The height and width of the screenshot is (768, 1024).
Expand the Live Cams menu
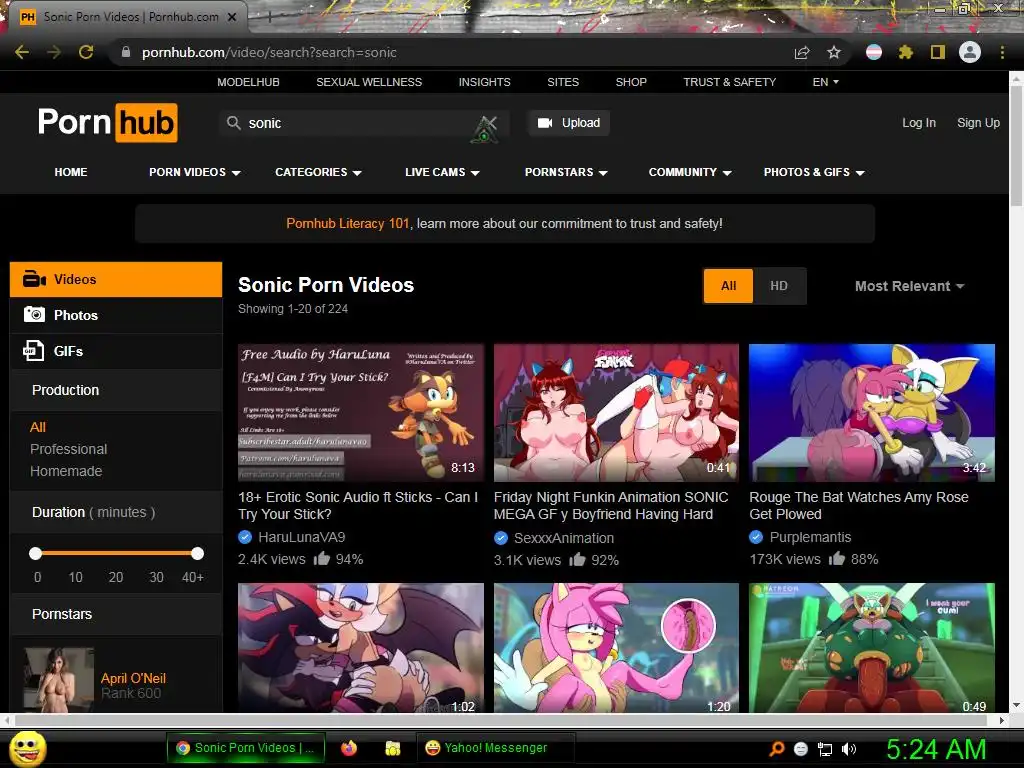pos(442,172)
